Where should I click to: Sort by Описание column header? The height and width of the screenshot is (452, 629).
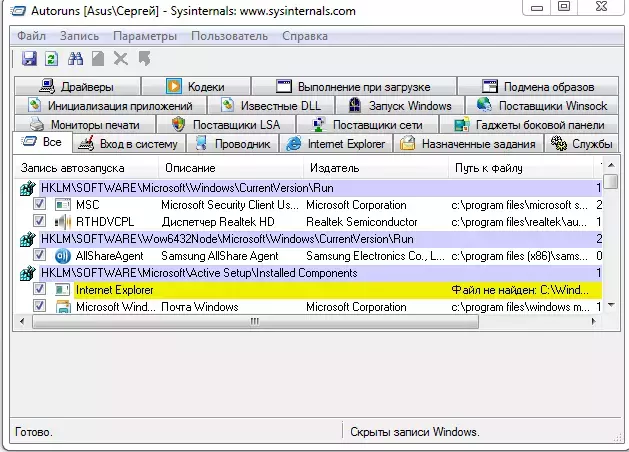point(230,168)
